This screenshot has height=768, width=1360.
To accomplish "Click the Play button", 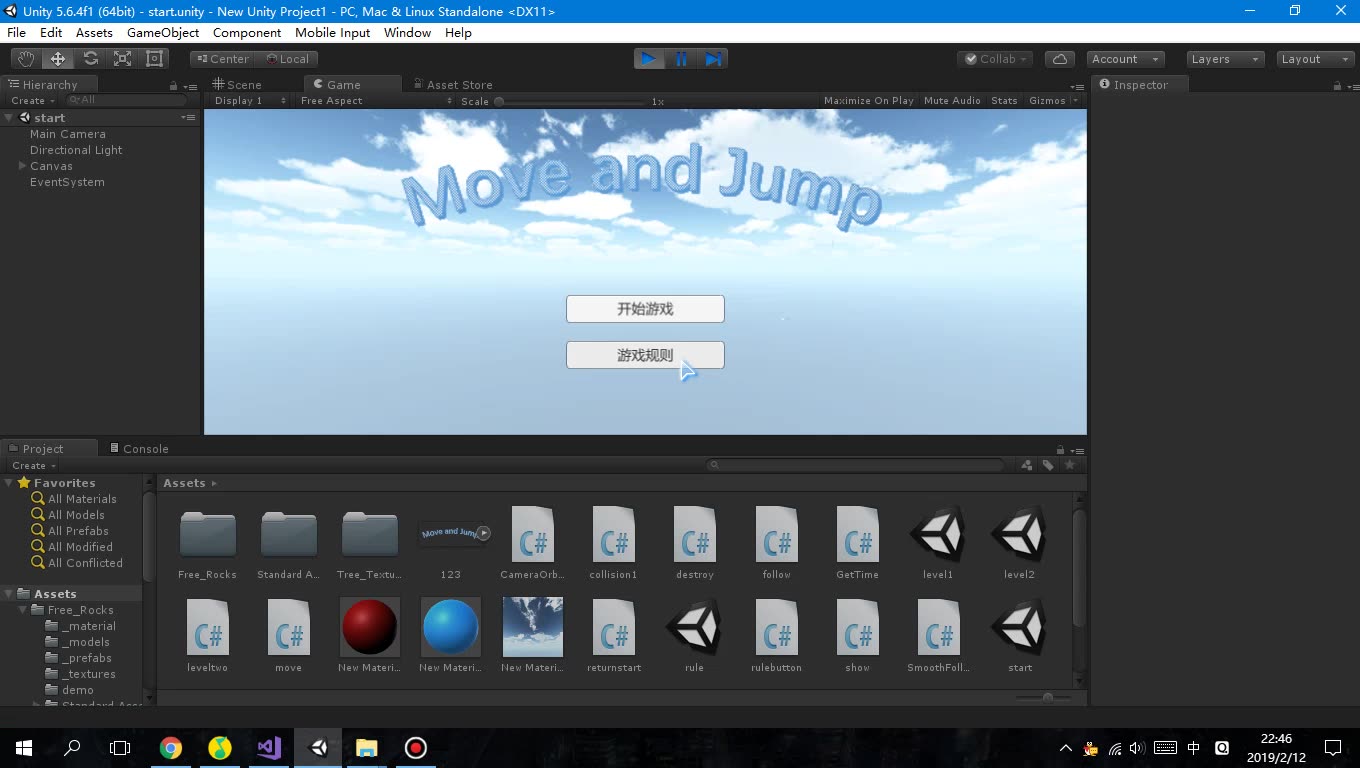I will tap(649, 59).
